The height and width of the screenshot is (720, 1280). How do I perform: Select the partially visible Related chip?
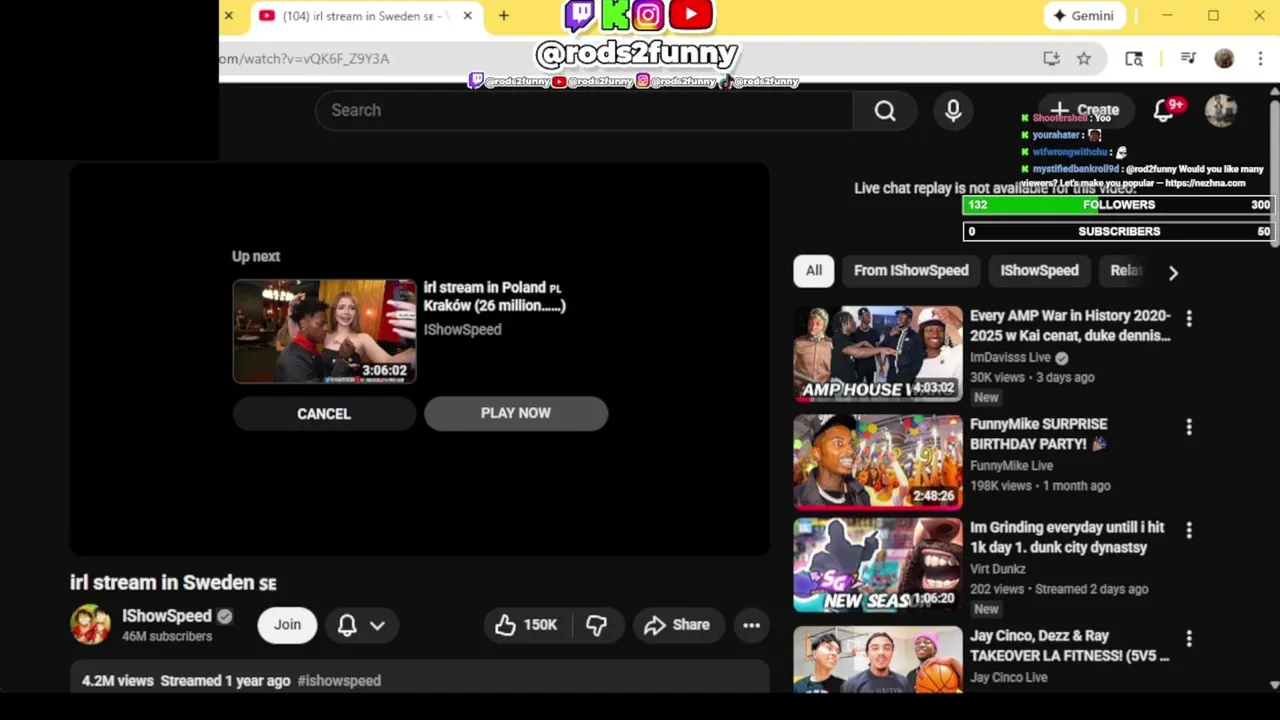click(1126, 271)
